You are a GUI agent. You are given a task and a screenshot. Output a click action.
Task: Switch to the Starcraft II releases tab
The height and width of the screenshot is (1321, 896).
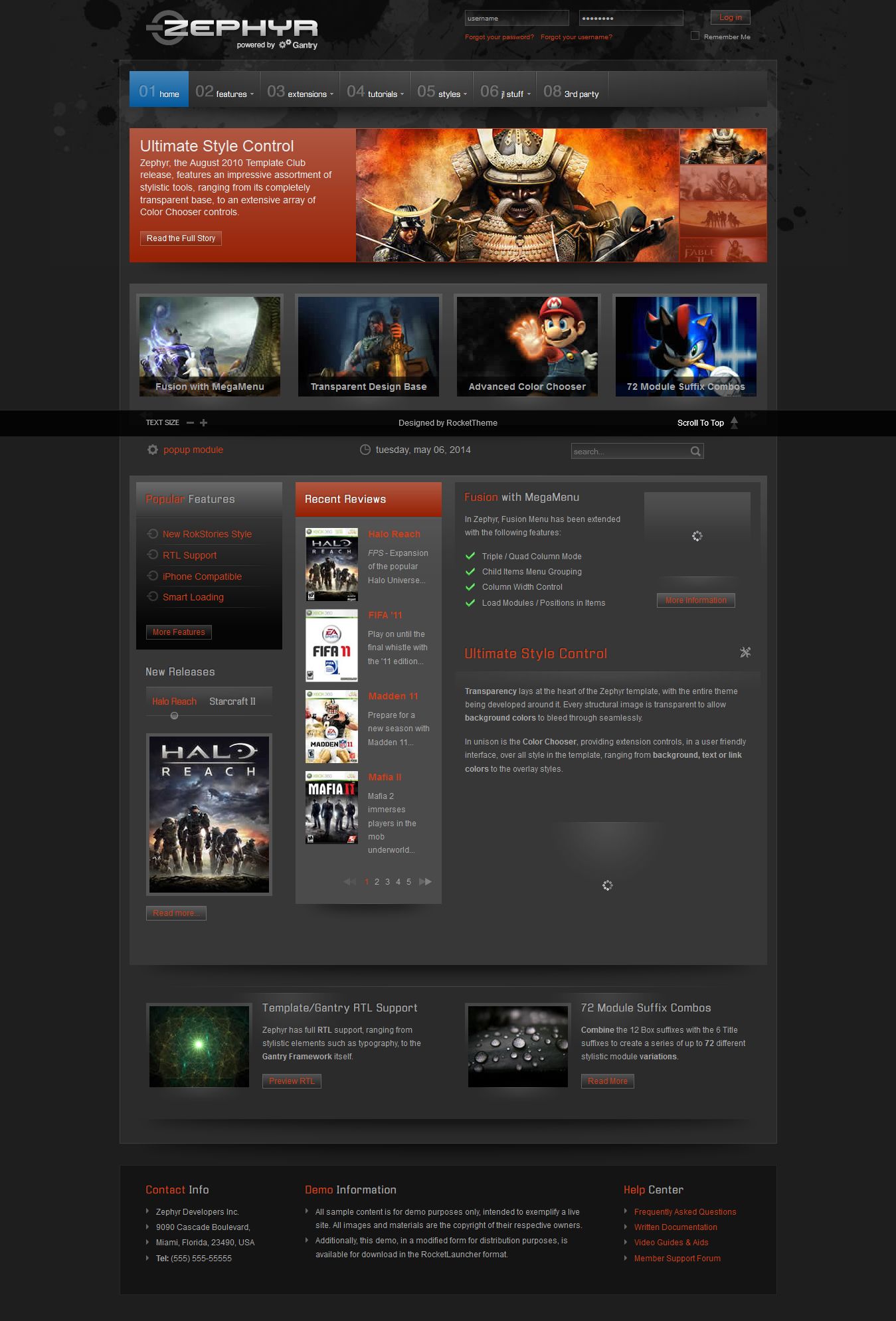pos(232,701)
